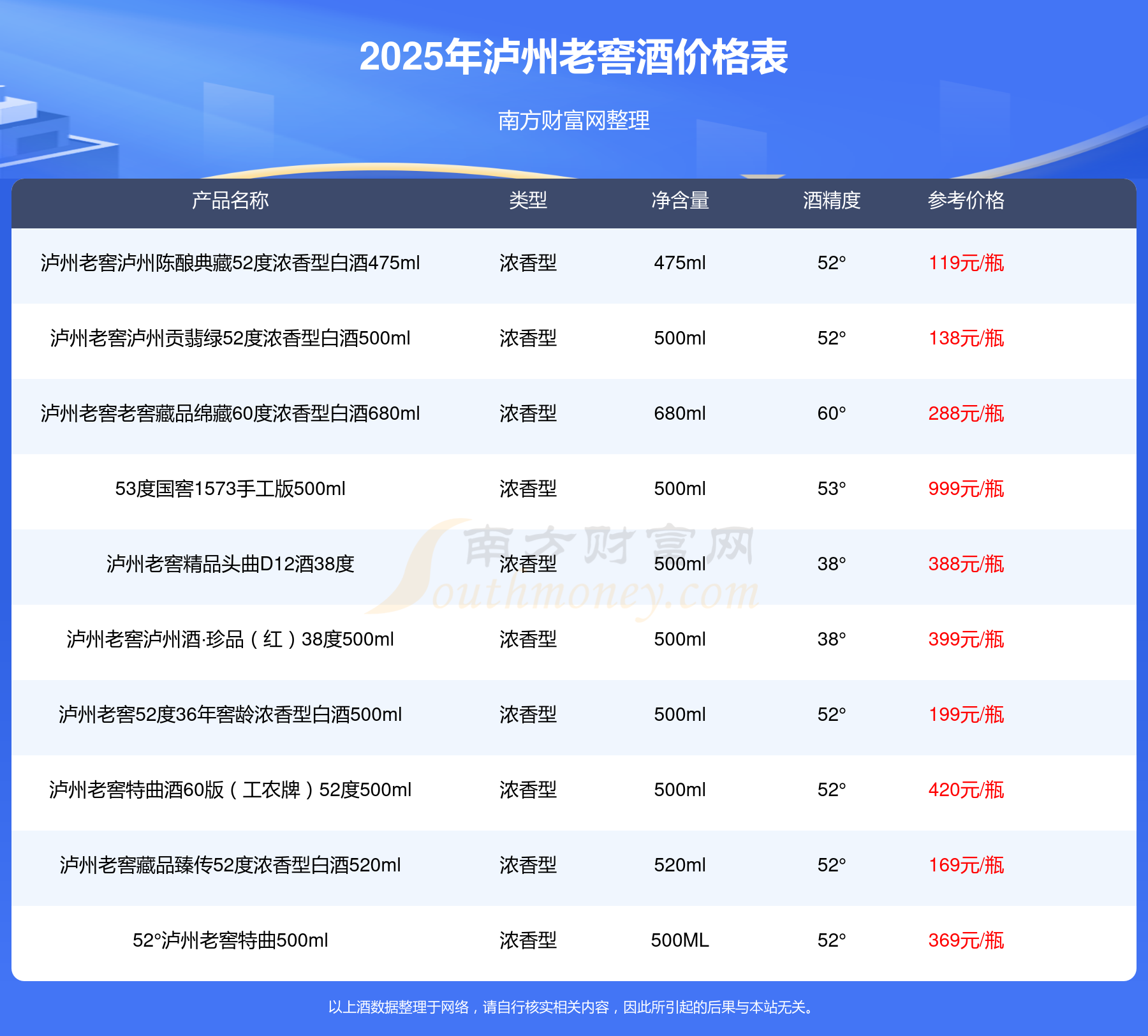The width and height of the screenshot is (1148, 1036).
Task: Click product name "泸州老窖52度36年窖龄浓香型白酒500ml"
Action: 230,714
